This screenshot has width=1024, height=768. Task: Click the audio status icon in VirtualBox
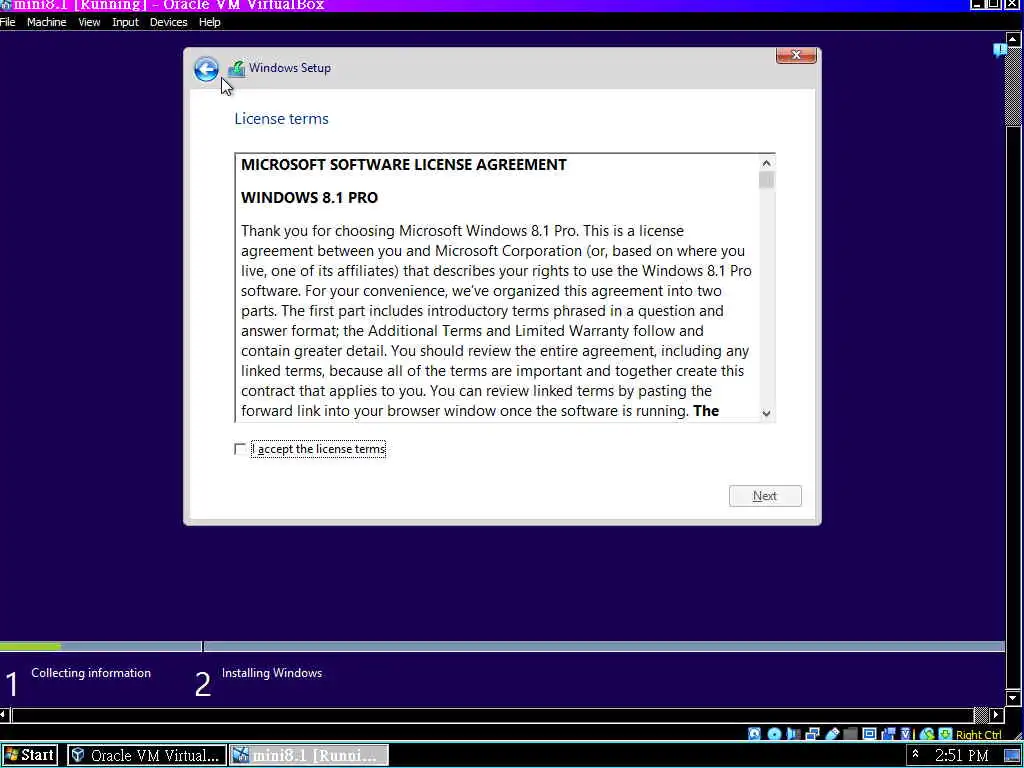pos(793,733)
